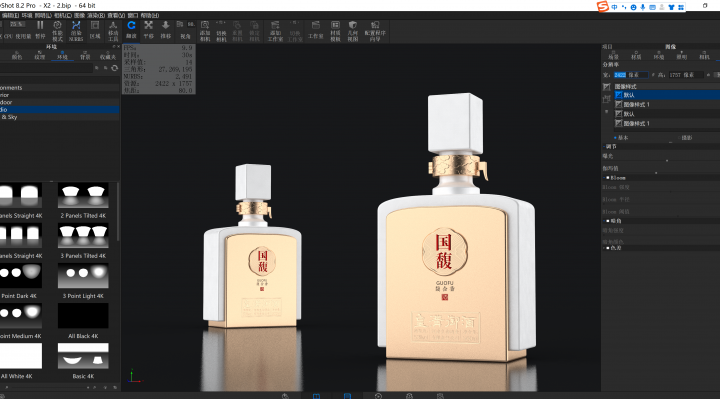Switch to the Camera (相机) project tab
Image resolution: width=720 pixels, height=399 pixels.
pos(704,55)
